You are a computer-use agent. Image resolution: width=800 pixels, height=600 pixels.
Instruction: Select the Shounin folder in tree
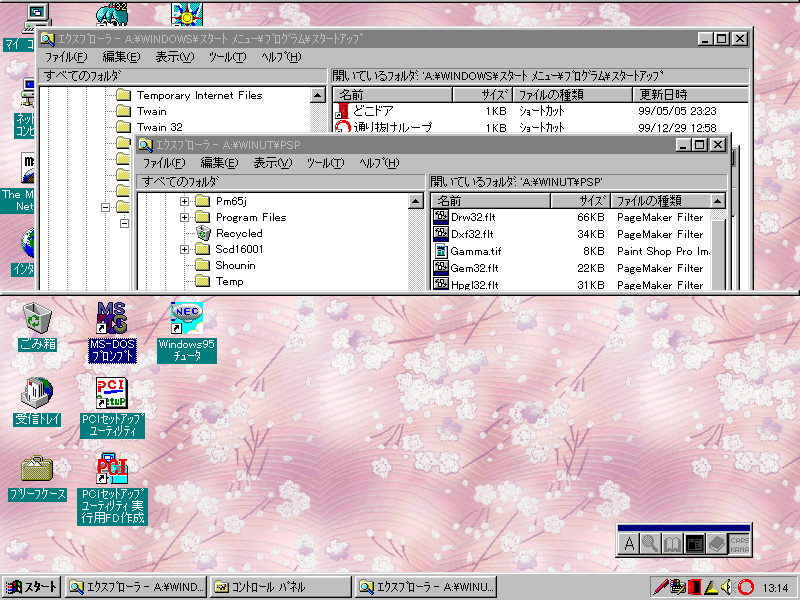(235, 265)
